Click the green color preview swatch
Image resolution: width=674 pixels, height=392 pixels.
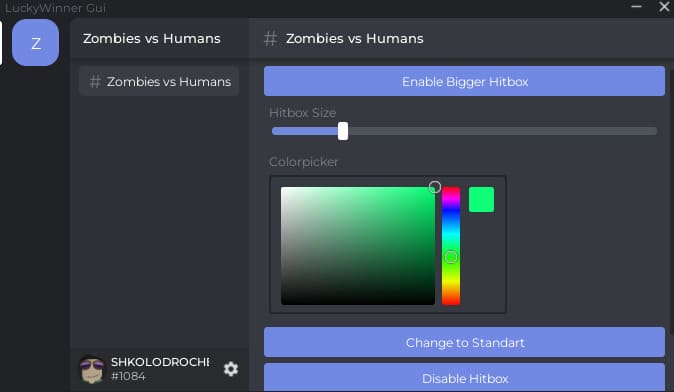coord(481,199)
